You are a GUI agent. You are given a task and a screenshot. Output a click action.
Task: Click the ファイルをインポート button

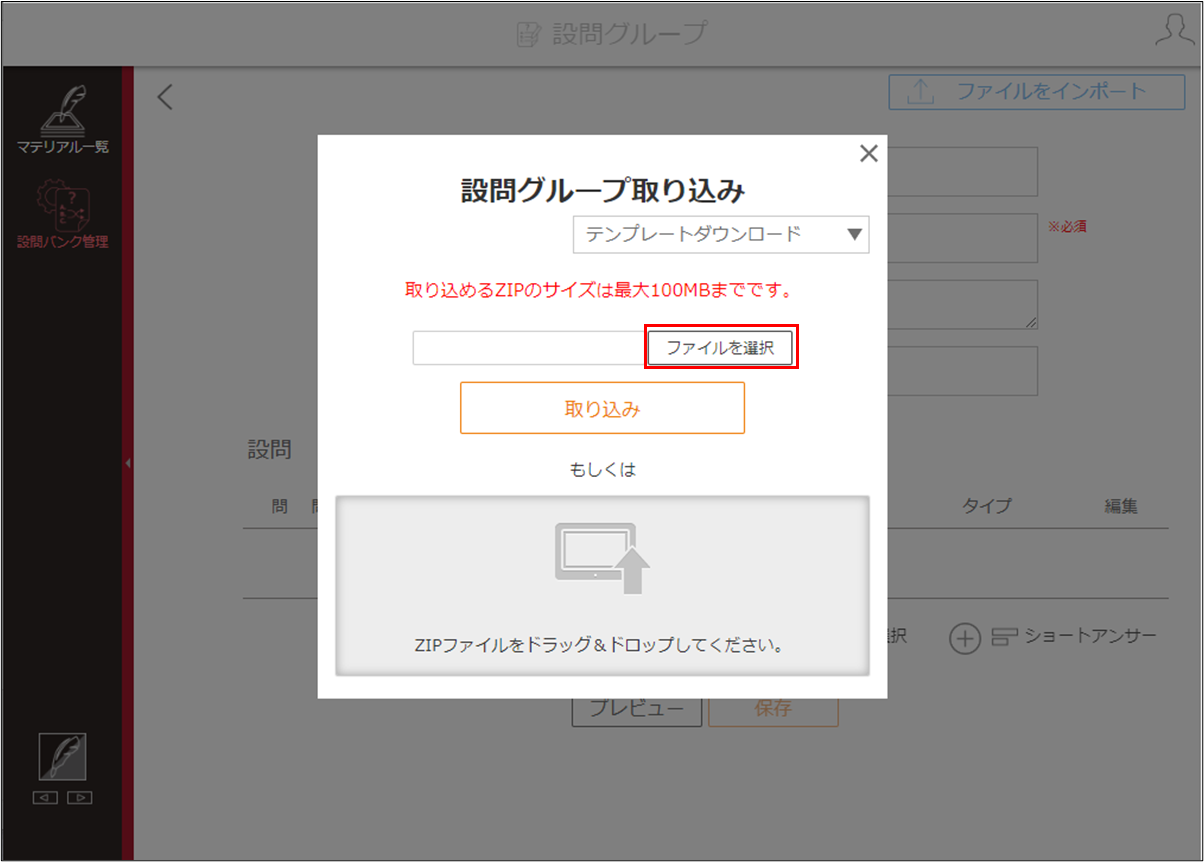(1037, 92)
